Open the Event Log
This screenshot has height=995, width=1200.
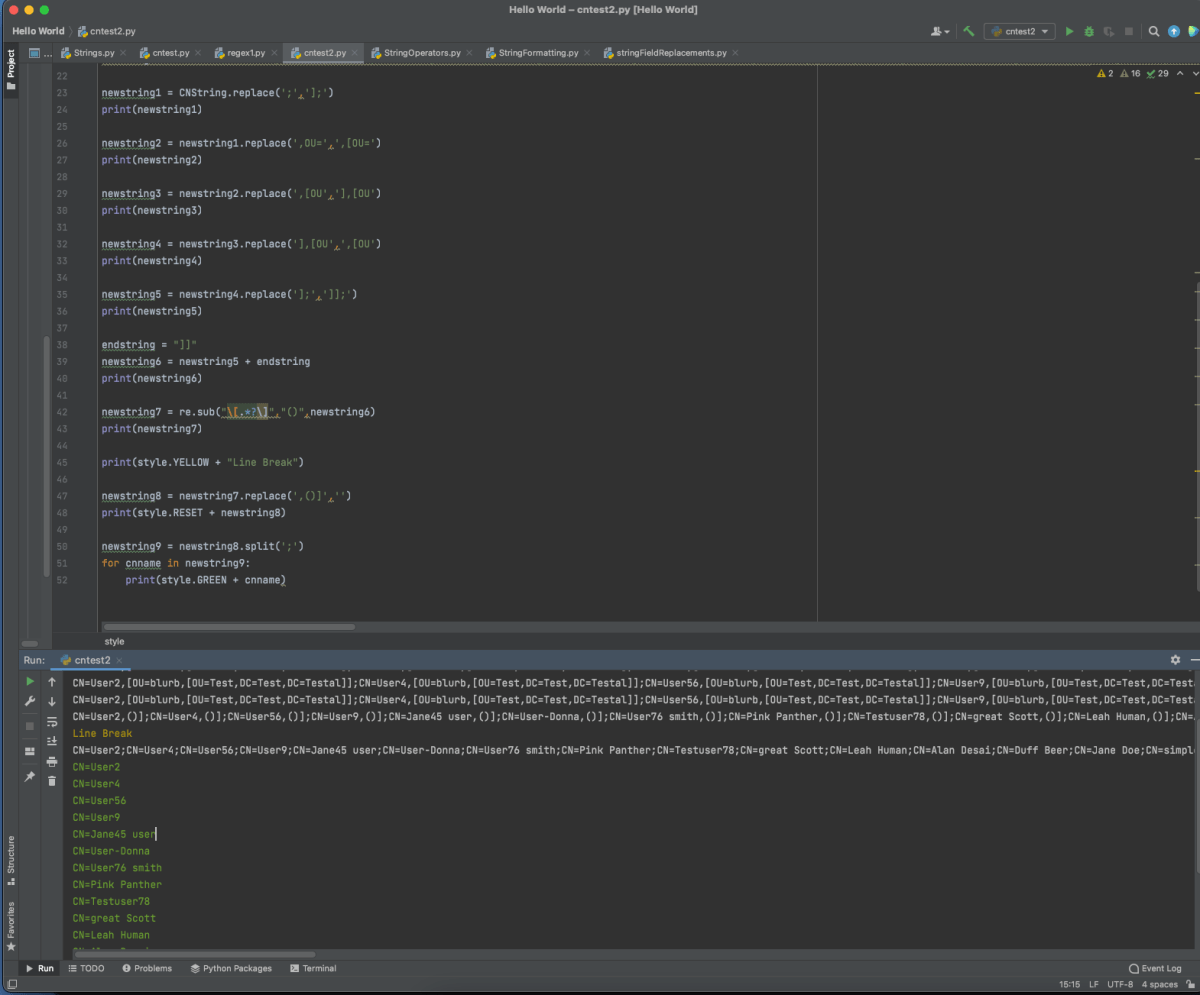click(1155, 968)
